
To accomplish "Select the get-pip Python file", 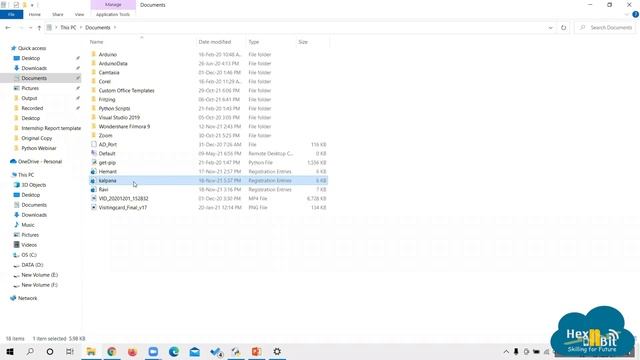I will click(107, 162).
